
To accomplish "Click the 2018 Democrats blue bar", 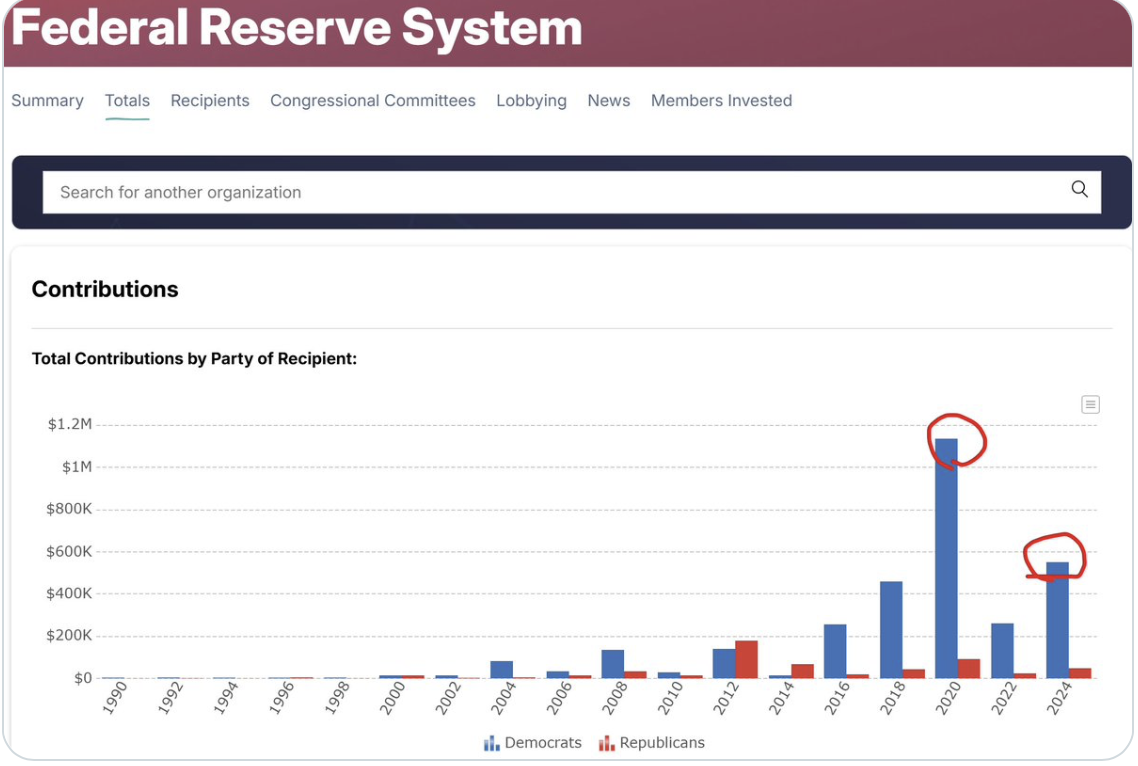I will [x=891, y=630].
